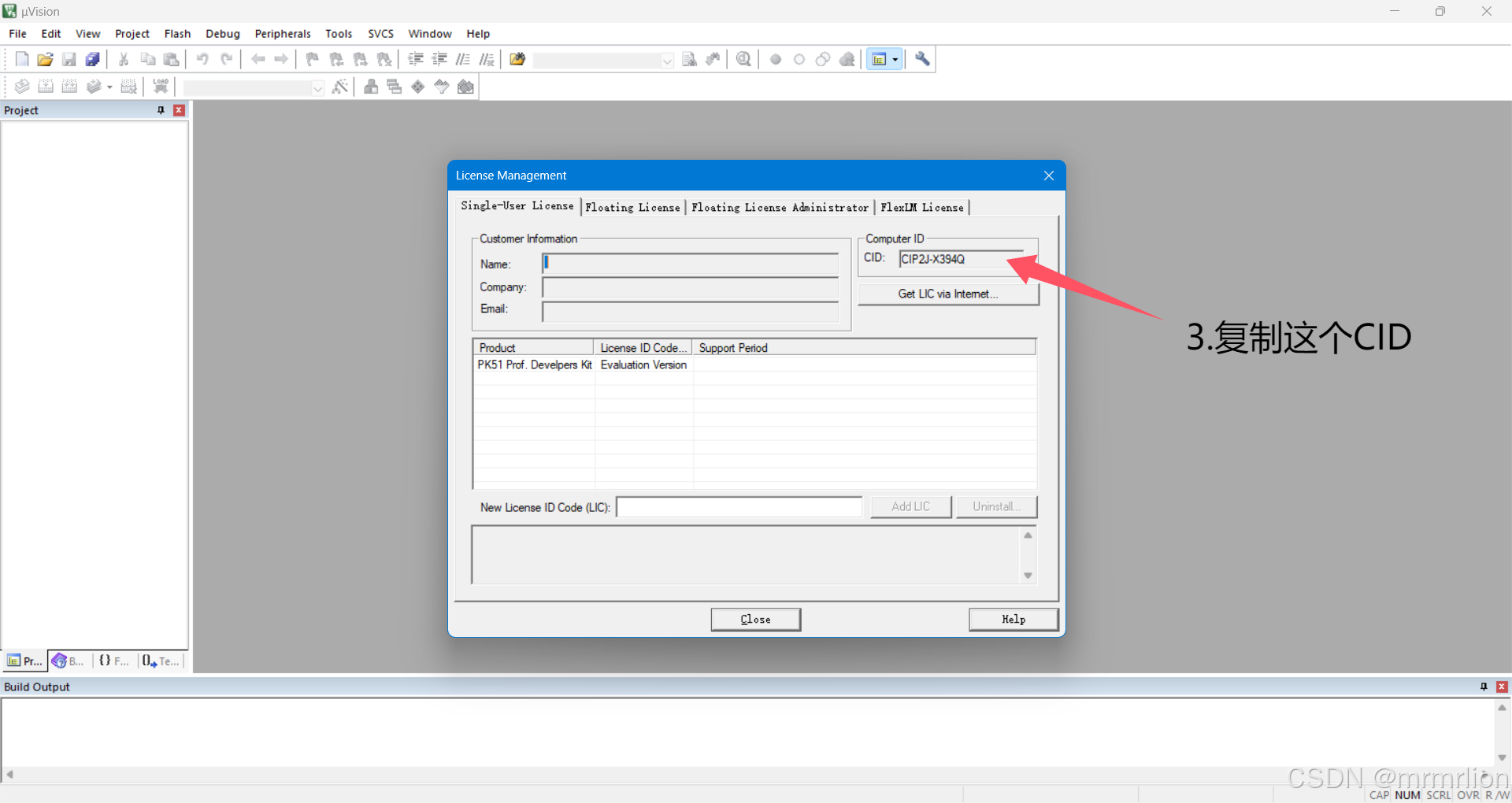Click the license message box scroll up arrow
The width and height of the screenshot is (1512, 803).
(x=1028, y=535)
